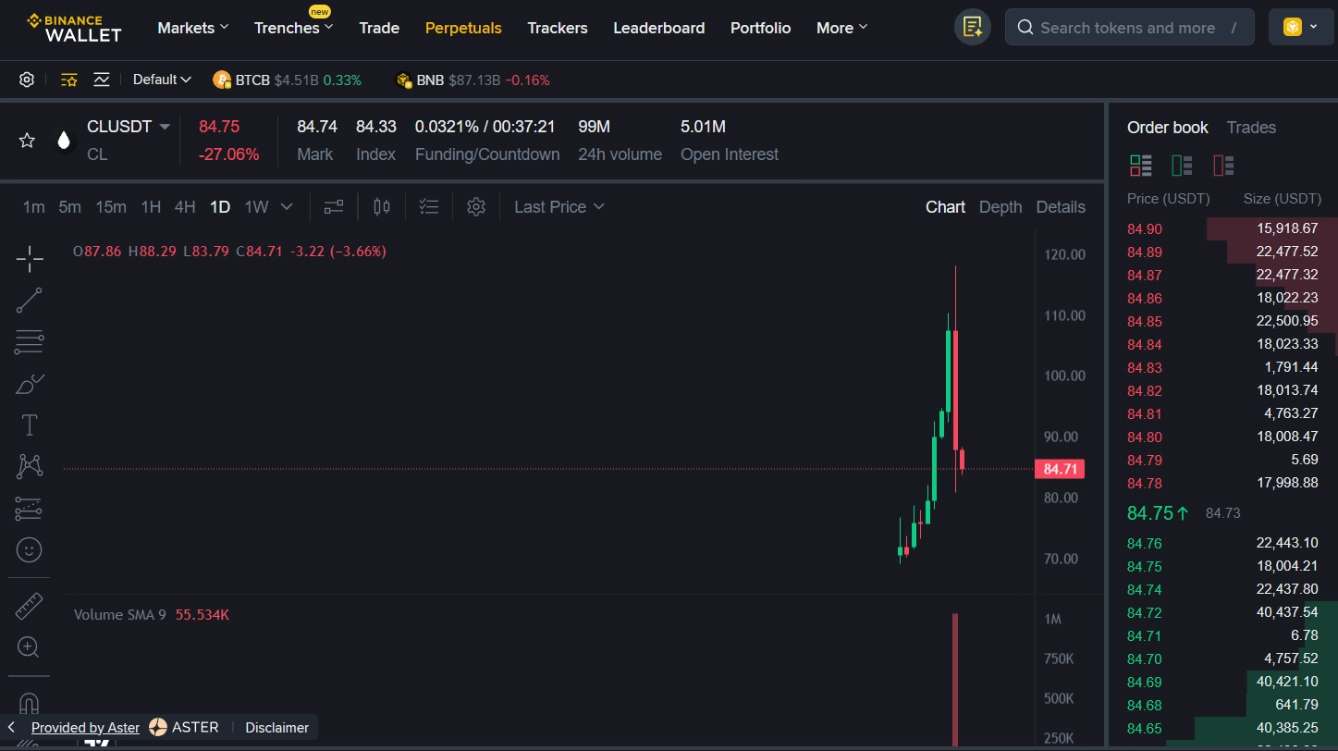Select the crosshair cursor tool
The image size is (1338, 751).
click(29, 258)
